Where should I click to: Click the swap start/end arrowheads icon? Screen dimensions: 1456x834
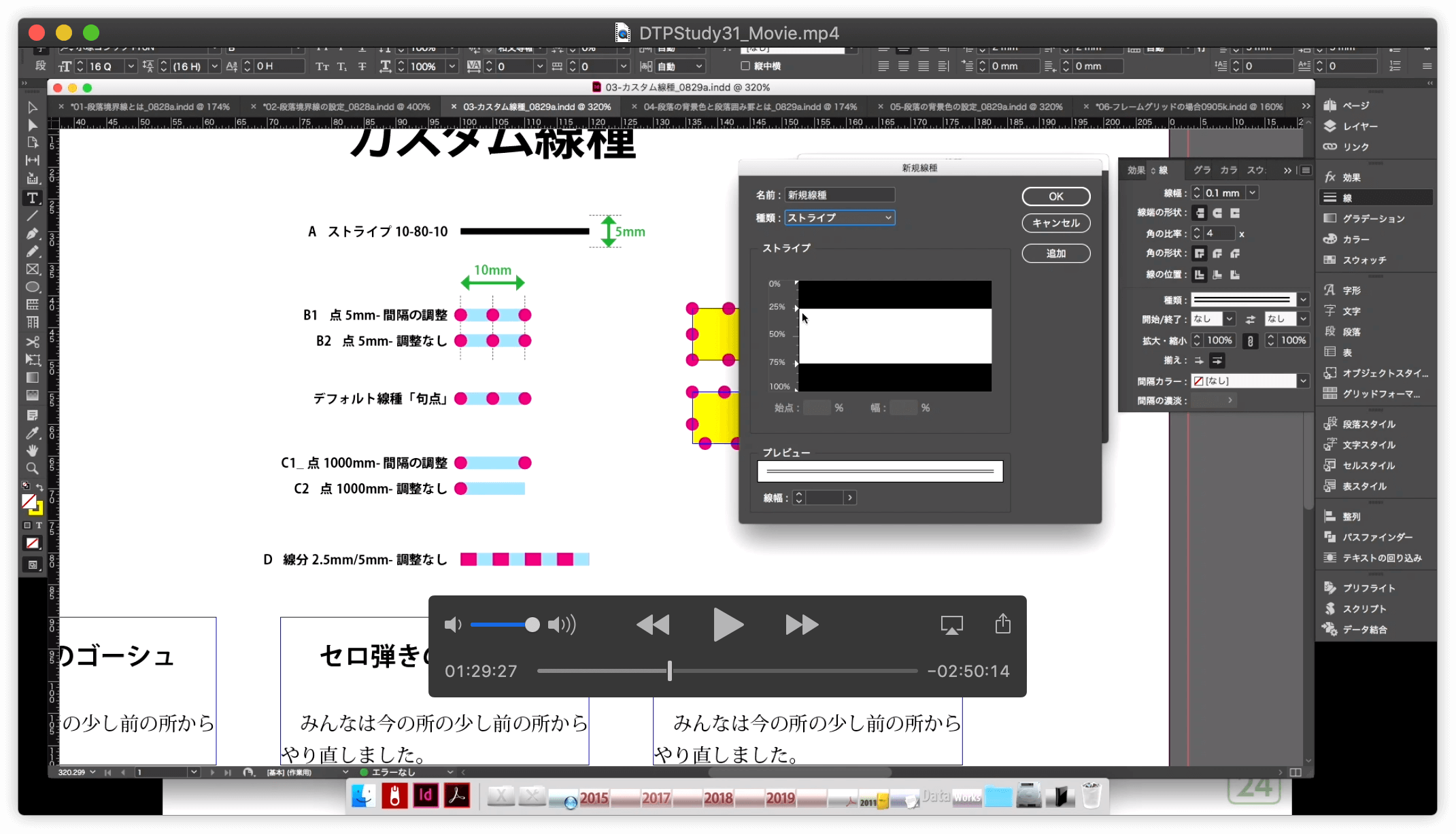(x=1250, y=319)
